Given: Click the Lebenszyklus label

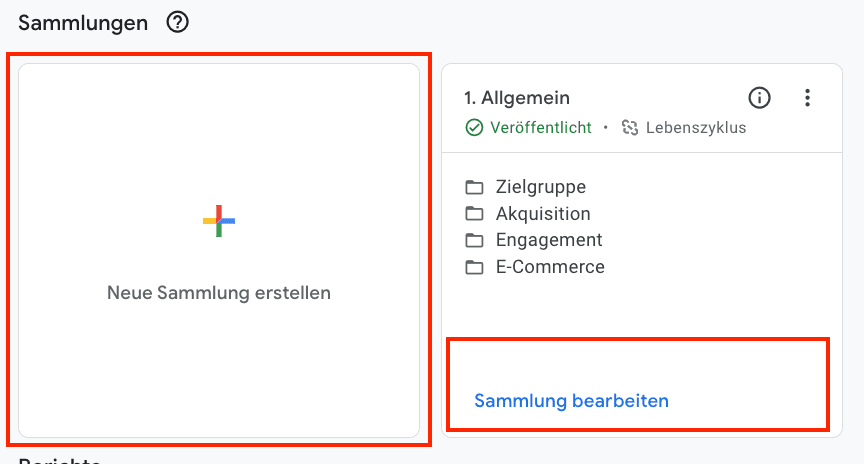Looking at the screenshot, I should point(696,127).
